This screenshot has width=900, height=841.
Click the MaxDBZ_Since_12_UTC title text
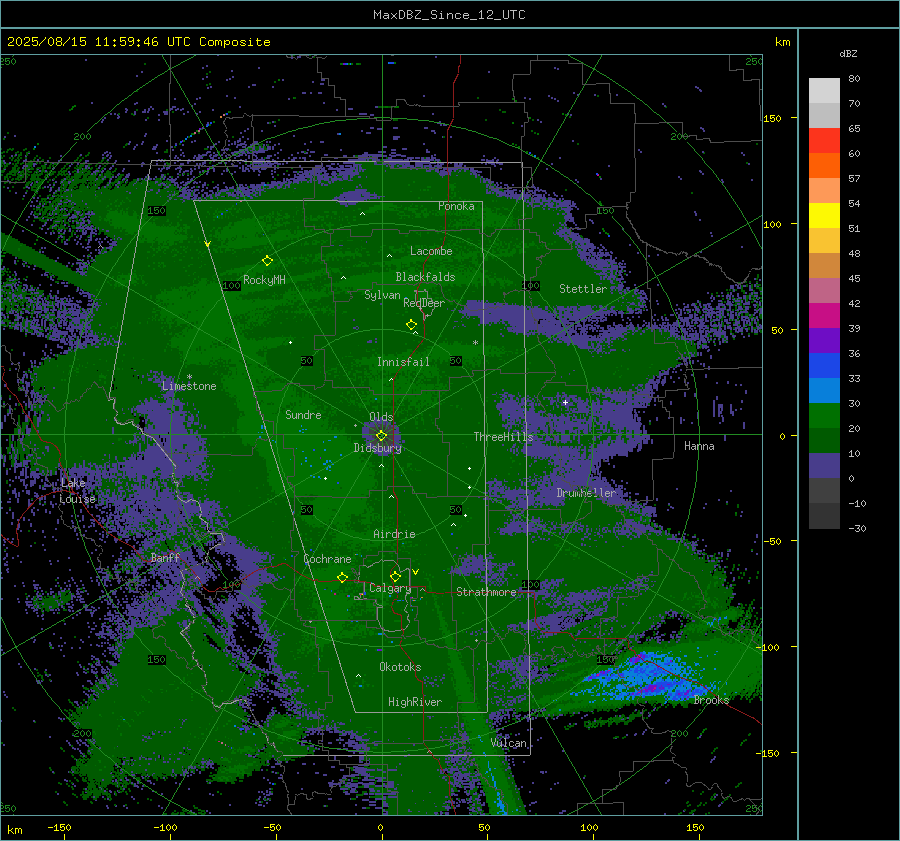[x=449, y=15]
